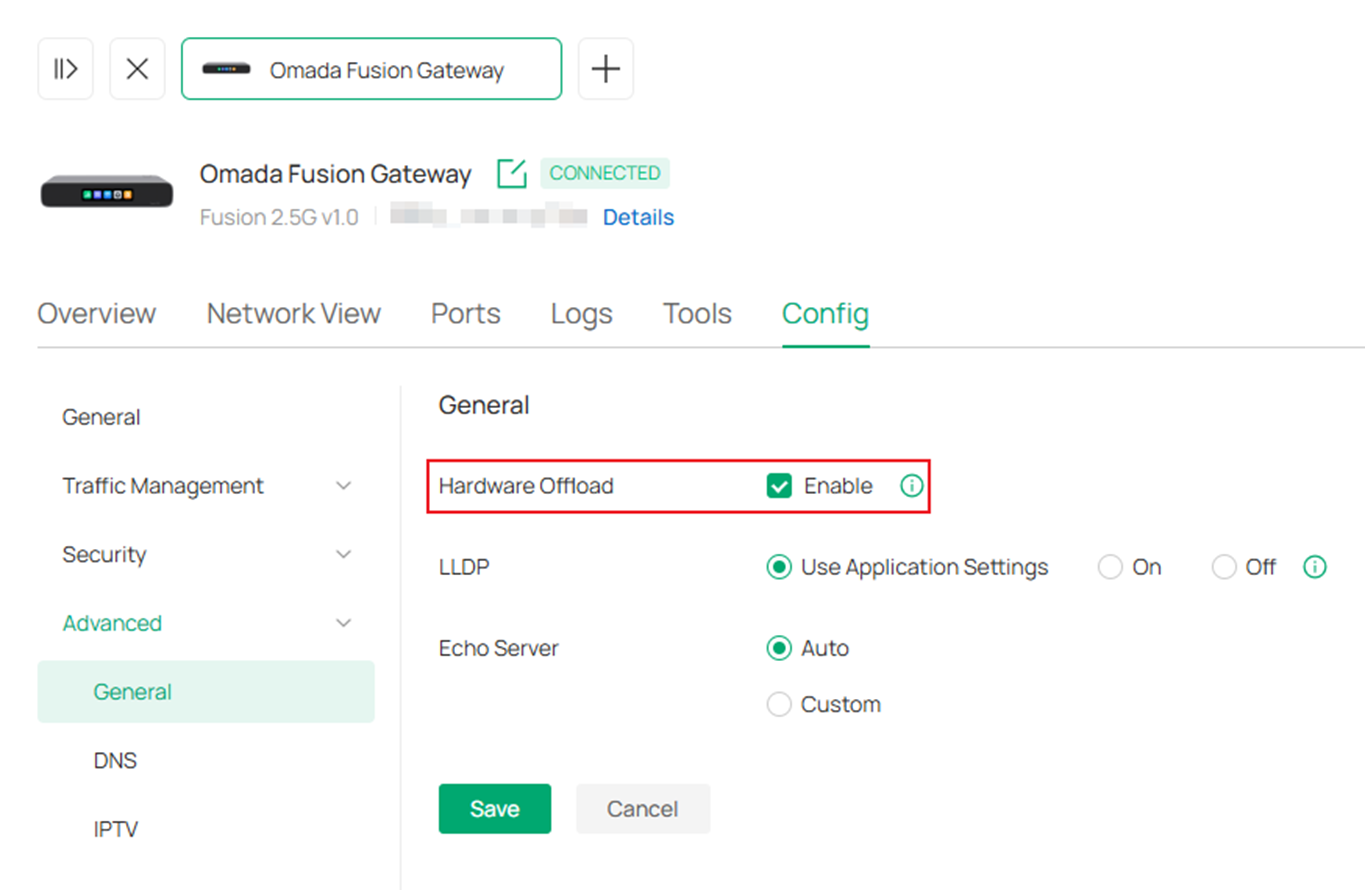Expand the Security section chevron

click(x=344, y=554)
